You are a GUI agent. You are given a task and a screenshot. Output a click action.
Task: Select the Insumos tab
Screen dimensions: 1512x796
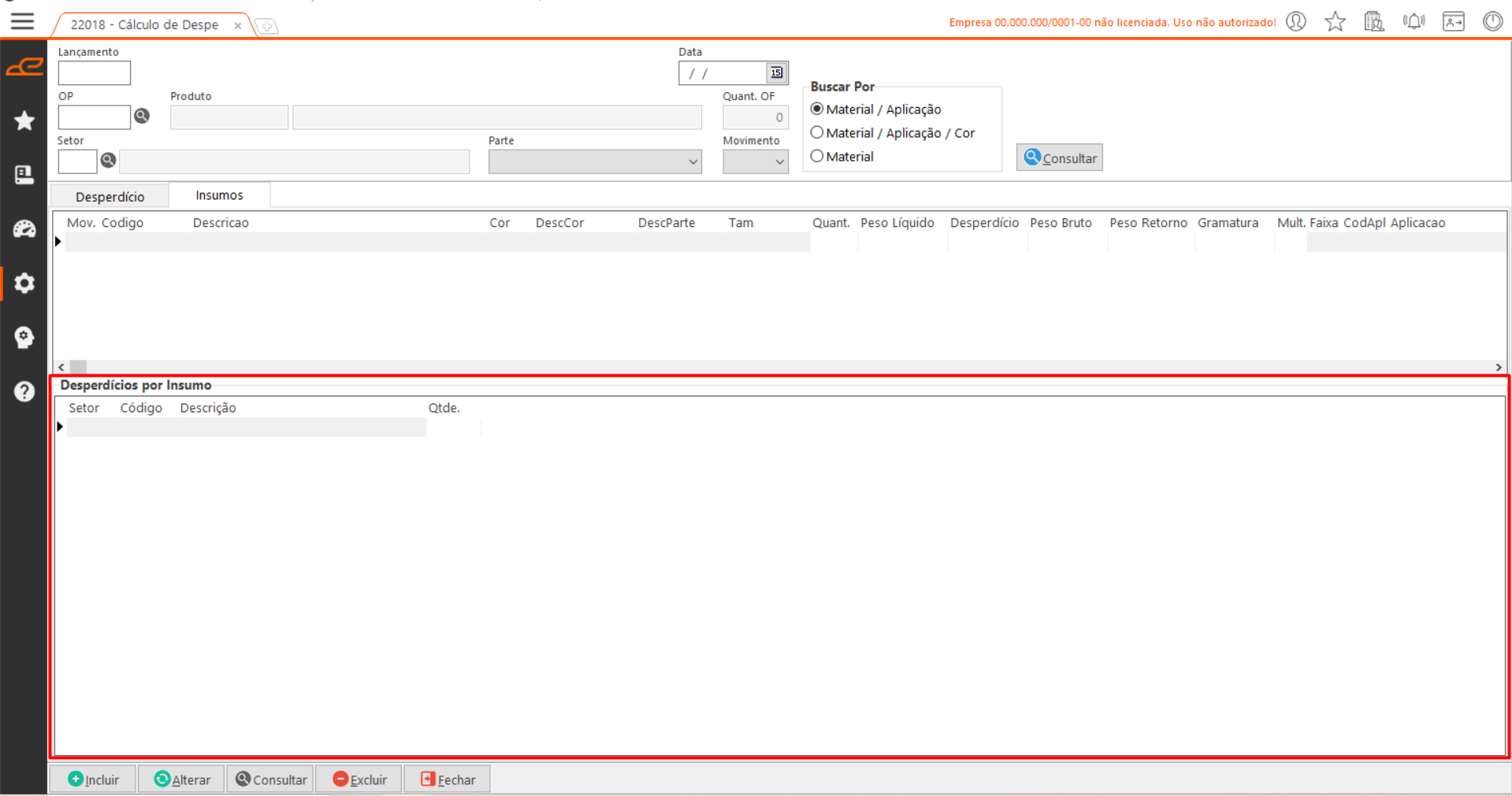click(219, 195)
